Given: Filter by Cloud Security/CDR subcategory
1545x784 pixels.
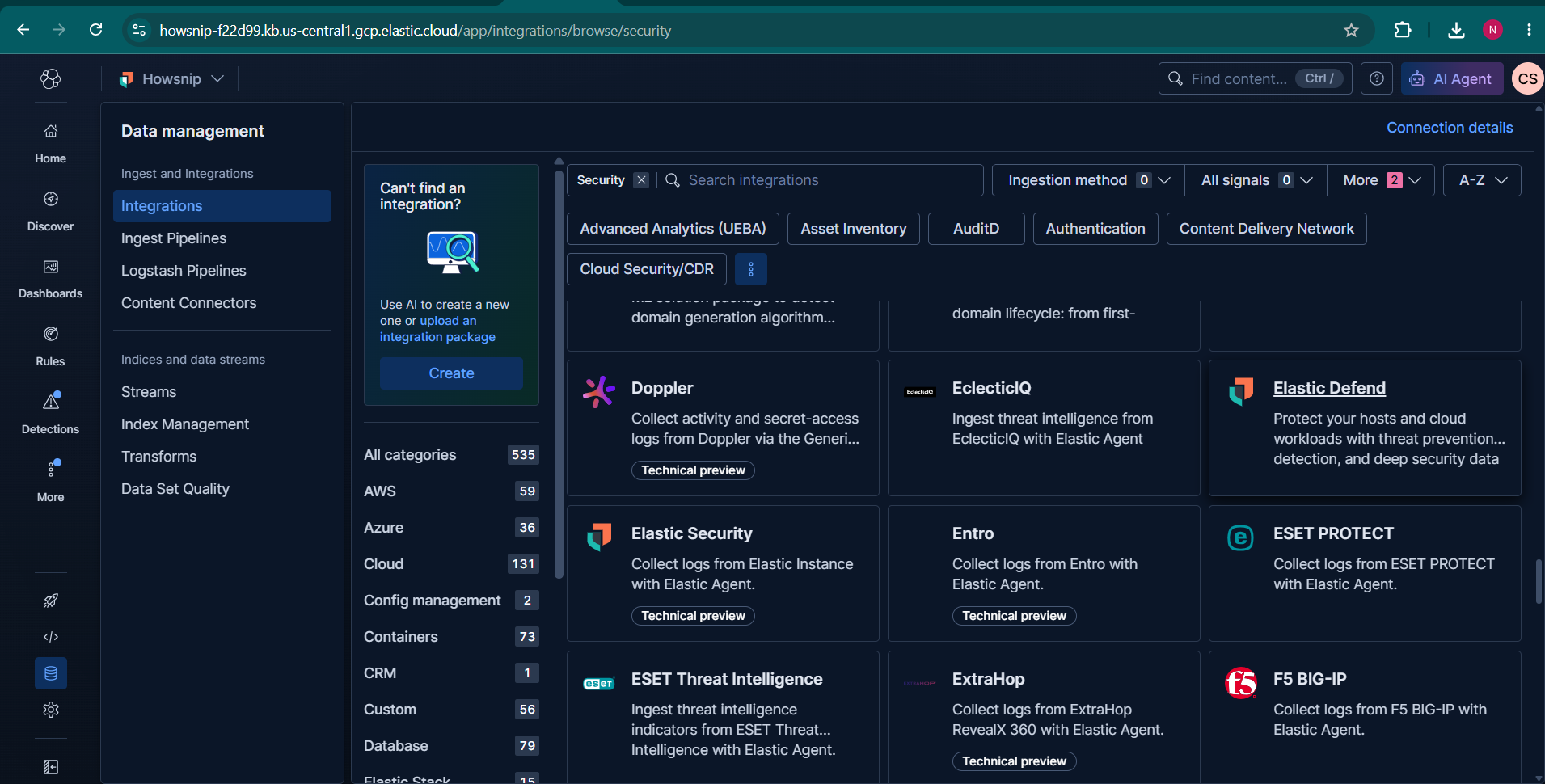Looking at the screenshot, I should 647,269.
